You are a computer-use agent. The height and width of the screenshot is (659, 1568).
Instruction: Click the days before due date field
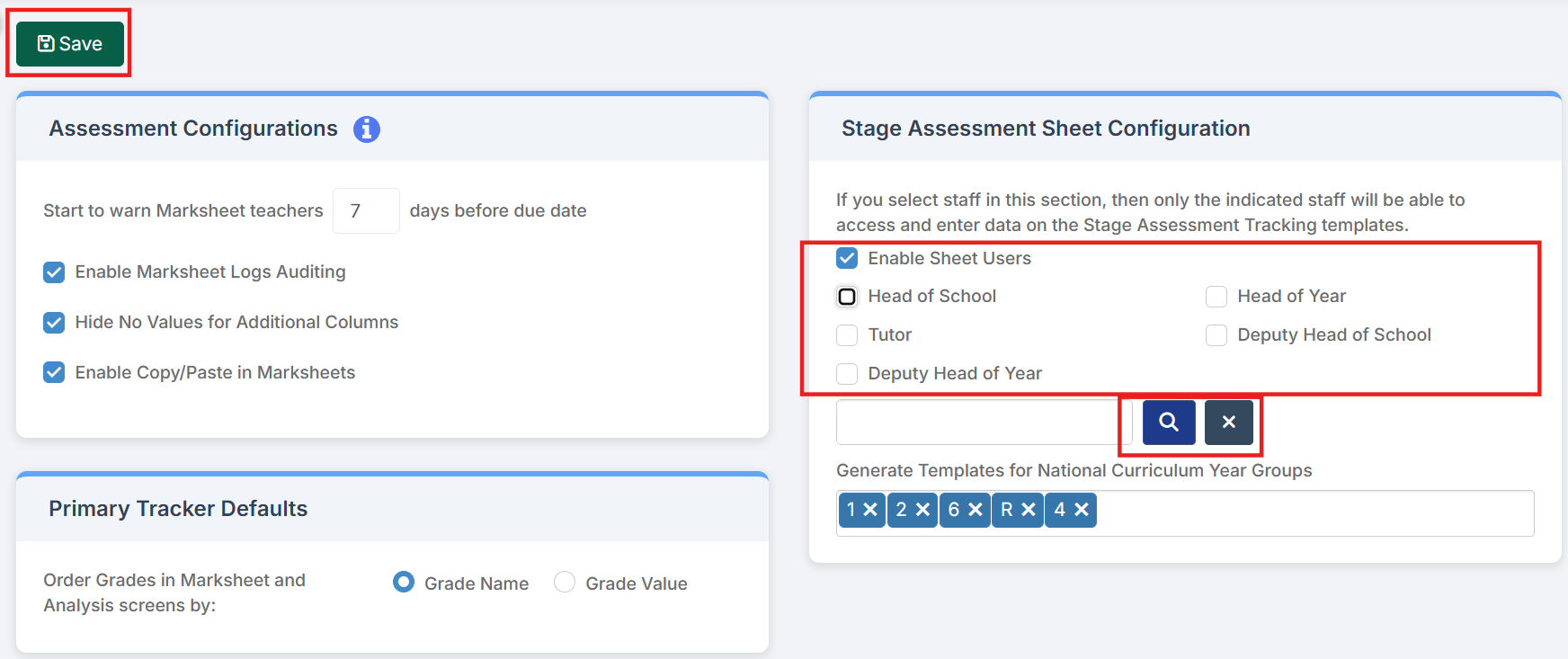pyautogui.click(x=366, y=211)
